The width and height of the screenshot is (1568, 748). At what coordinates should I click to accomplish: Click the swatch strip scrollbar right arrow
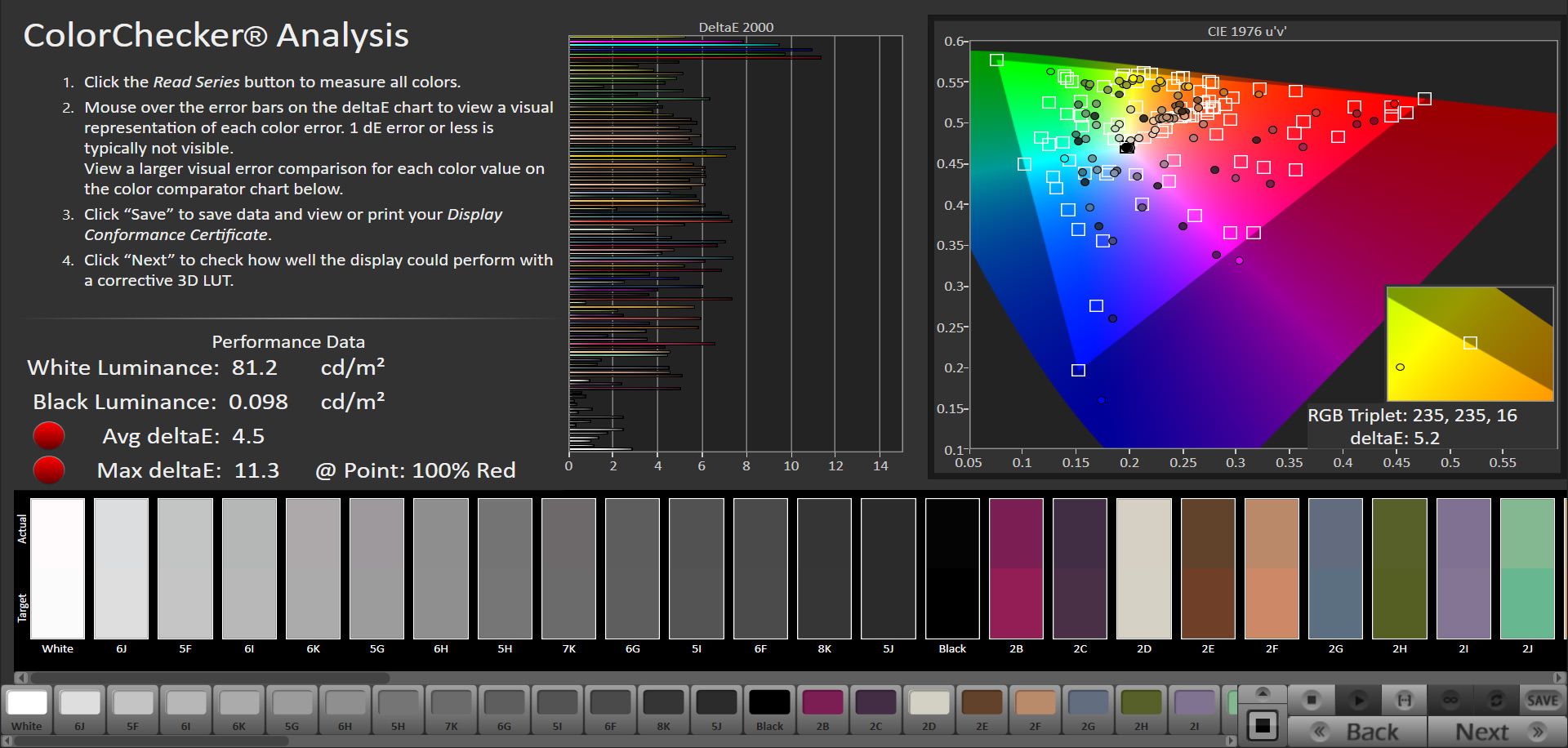pos(1232,741)
